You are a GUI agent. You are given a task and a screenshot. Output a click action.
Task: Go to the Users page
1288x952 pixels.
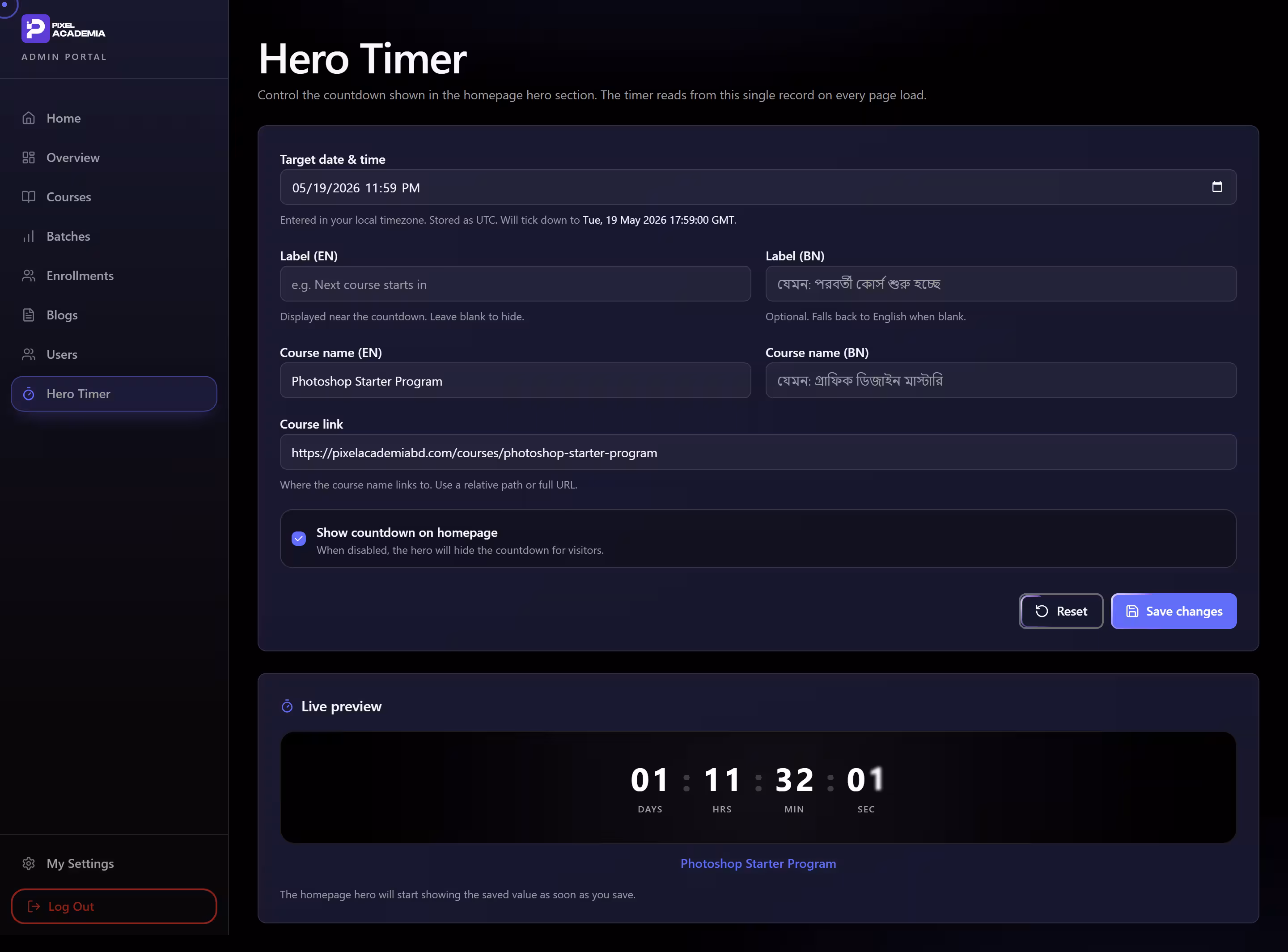(114, 354)
